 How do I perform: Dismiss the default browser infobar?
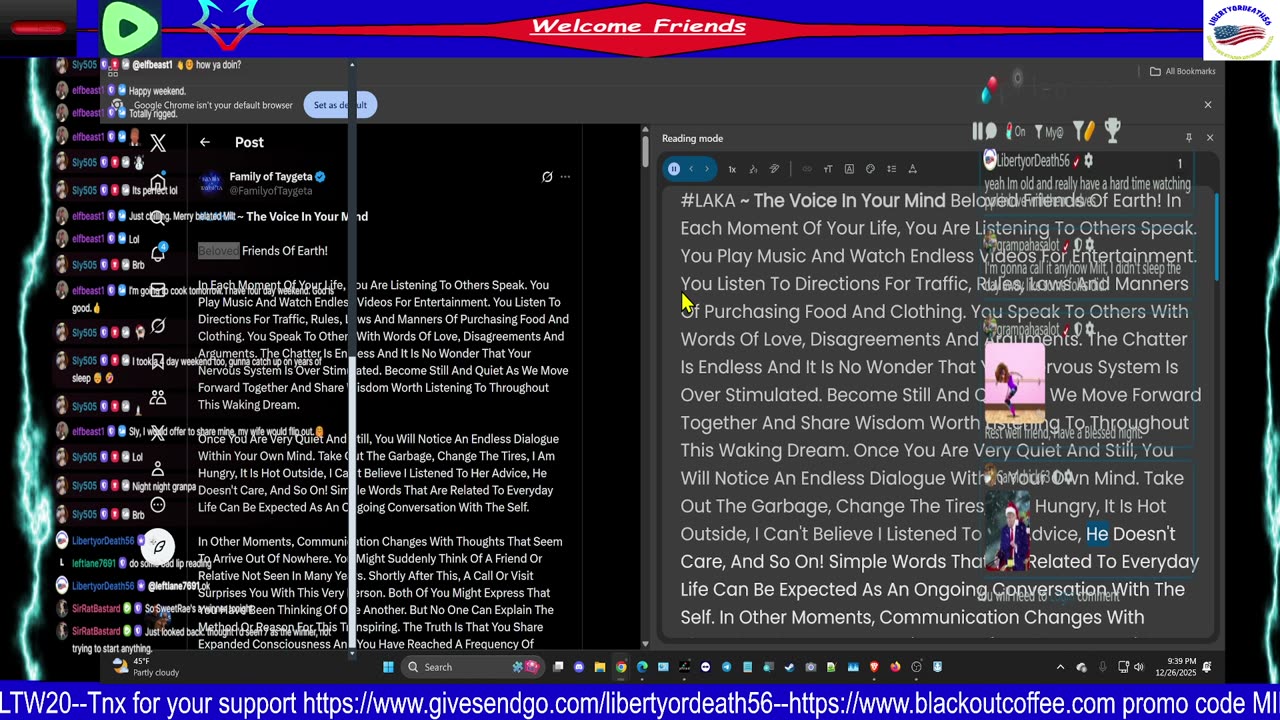1207,104
